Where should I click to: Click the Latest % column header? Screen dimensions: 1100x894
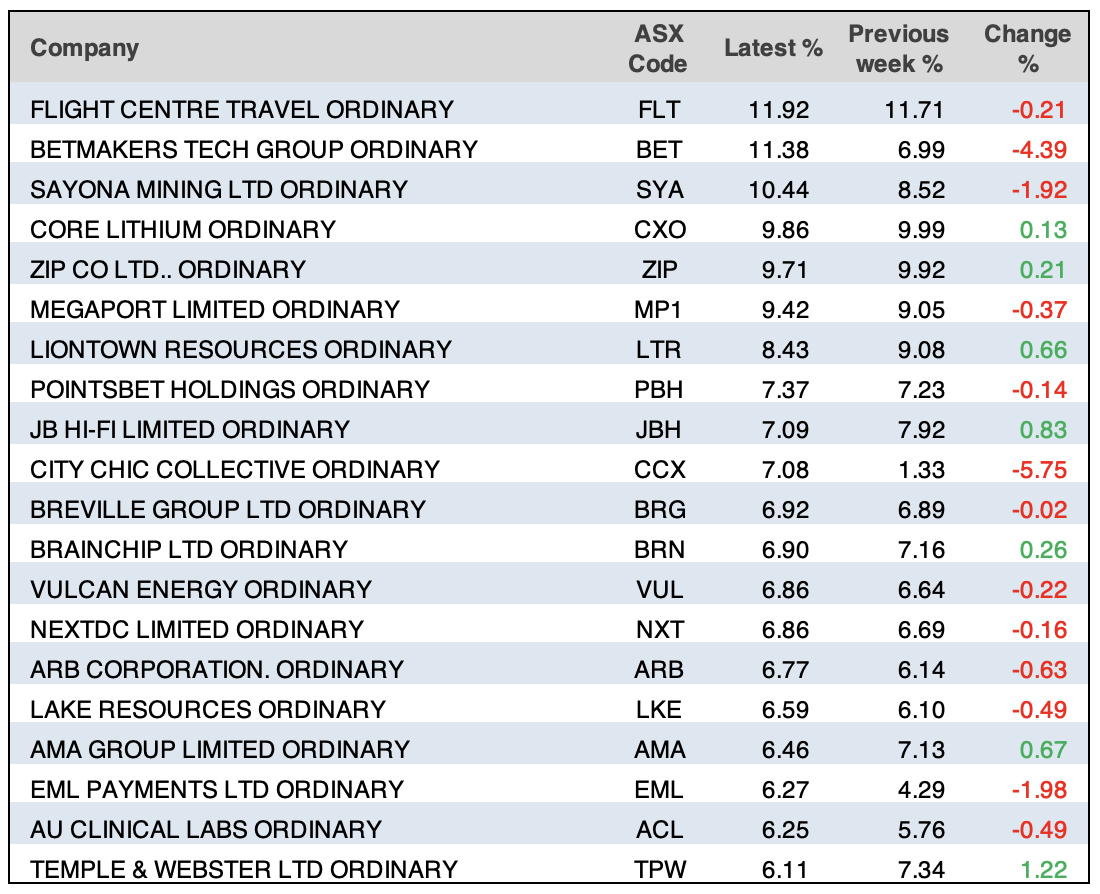(773, 48)
